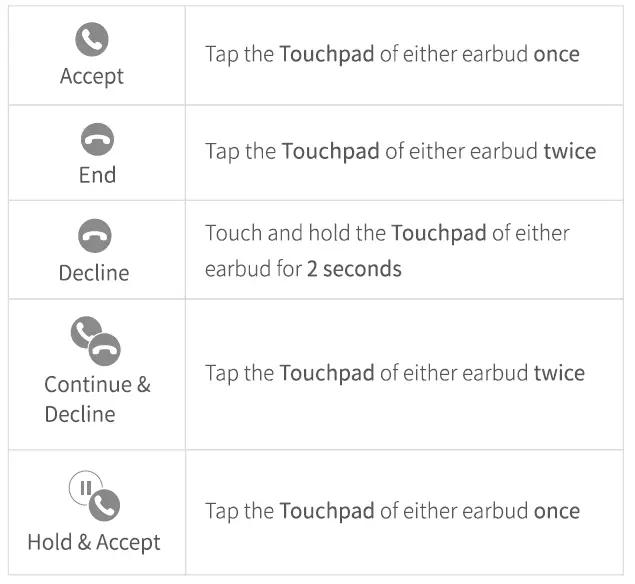Click the Decline call hang-up icon
The image size is (635, 584).
(95, 236)
